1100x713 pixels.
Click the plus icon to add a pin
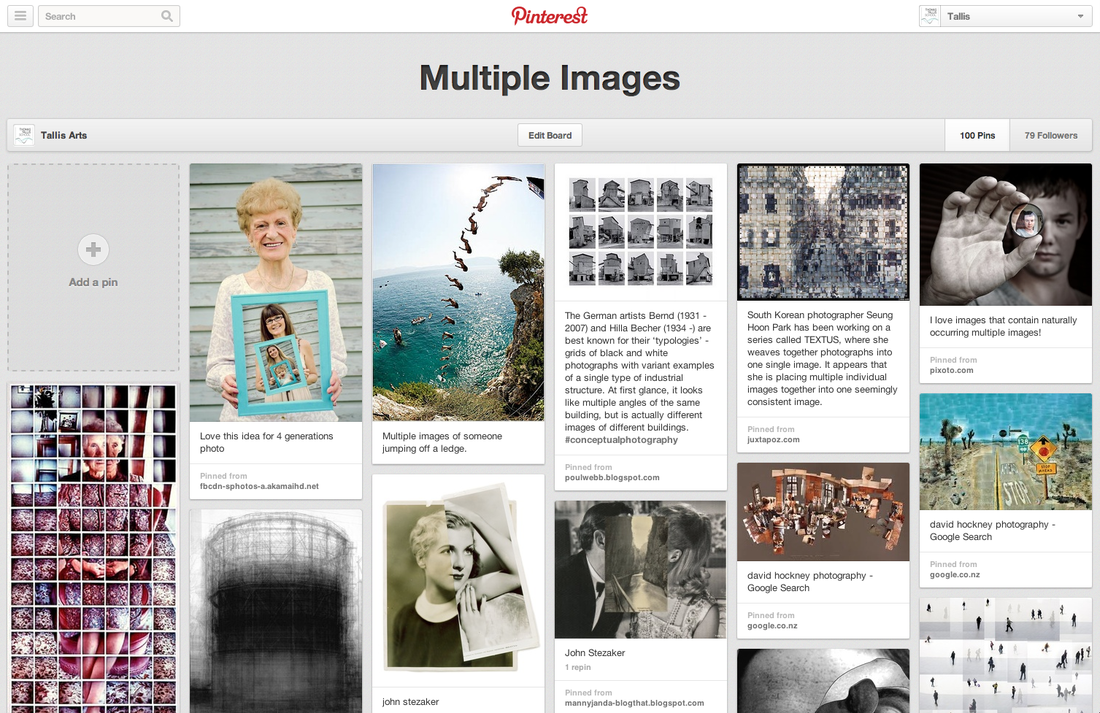[x=93, y=249]
